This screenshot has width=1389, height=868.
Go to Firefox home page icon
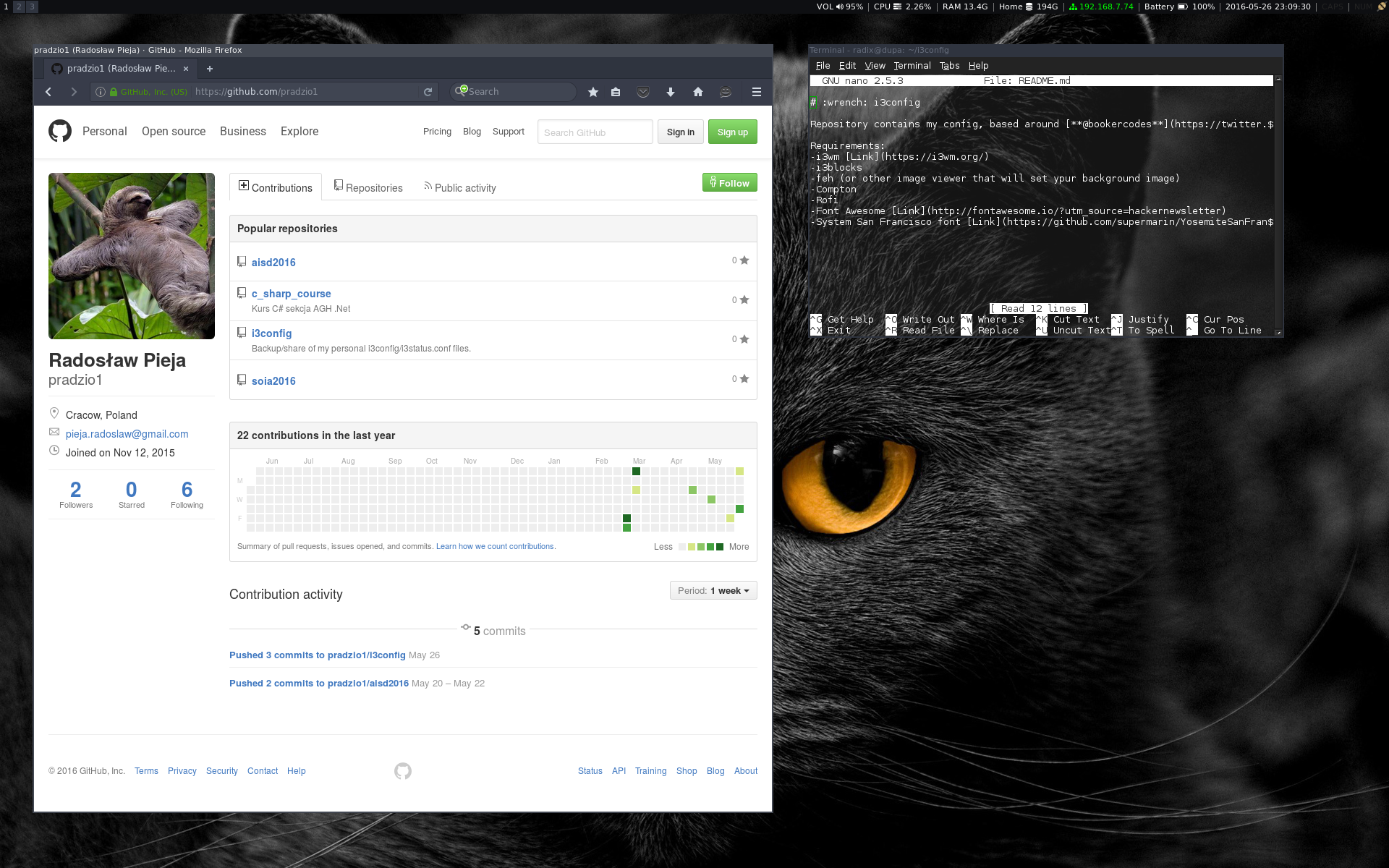tap(698, 92)
